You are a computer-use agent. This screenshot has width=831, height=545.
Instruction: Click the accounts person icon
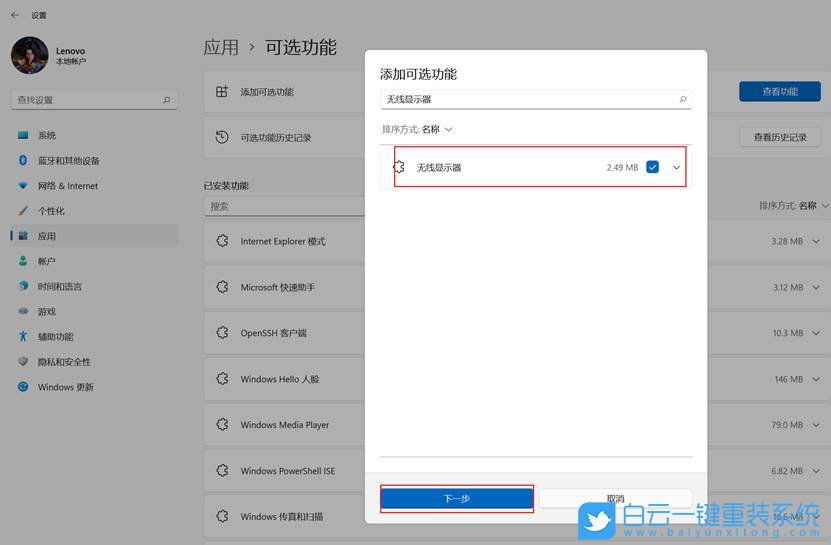click(x=23, y=261)
